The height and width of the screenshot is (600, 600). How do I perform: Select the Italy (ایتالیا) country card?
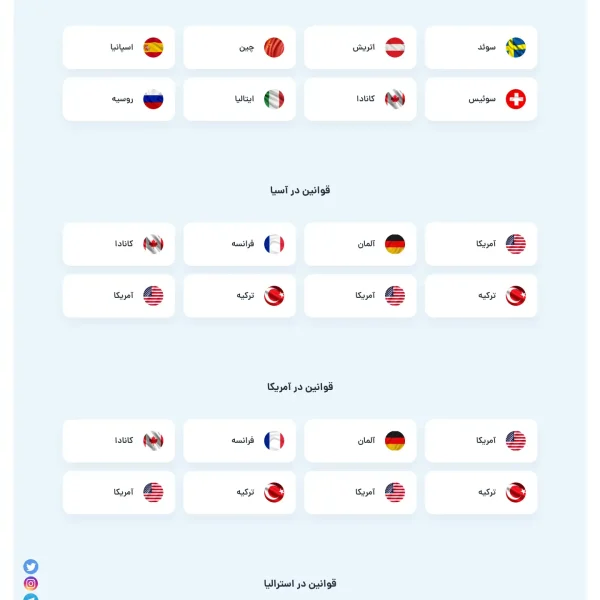pyautogui.click(x=240, y=99)
